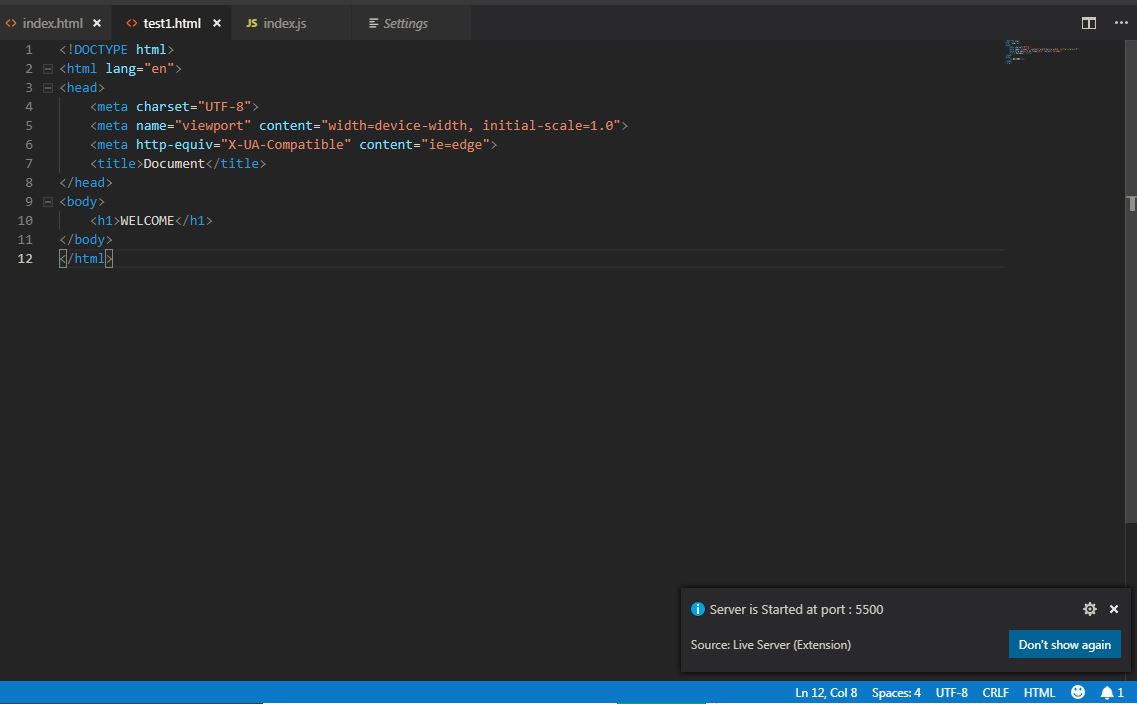Open the notification gear settings

[x=1089, y=609]
